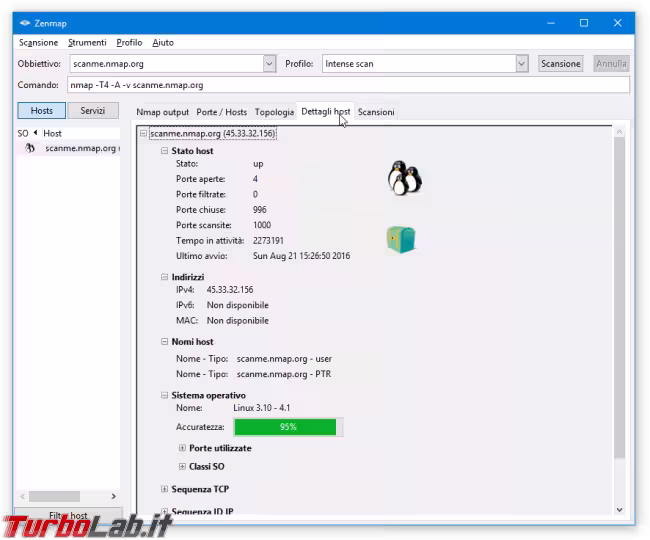650x540 pixels.
Task: Click the green safe vulnerability icon
Action: 401,240
